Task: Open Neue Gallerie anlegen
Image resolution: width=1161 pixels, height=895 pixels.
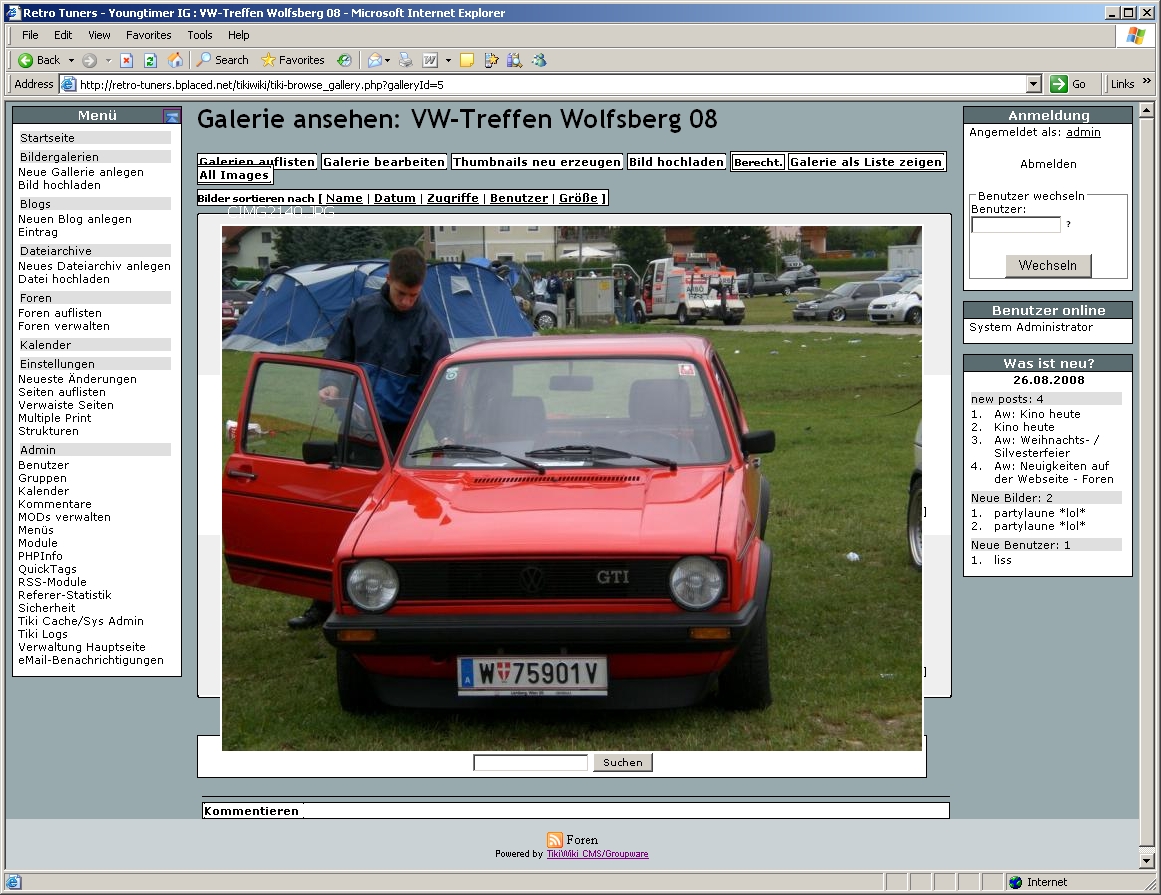Action: [x=81, y=172]
